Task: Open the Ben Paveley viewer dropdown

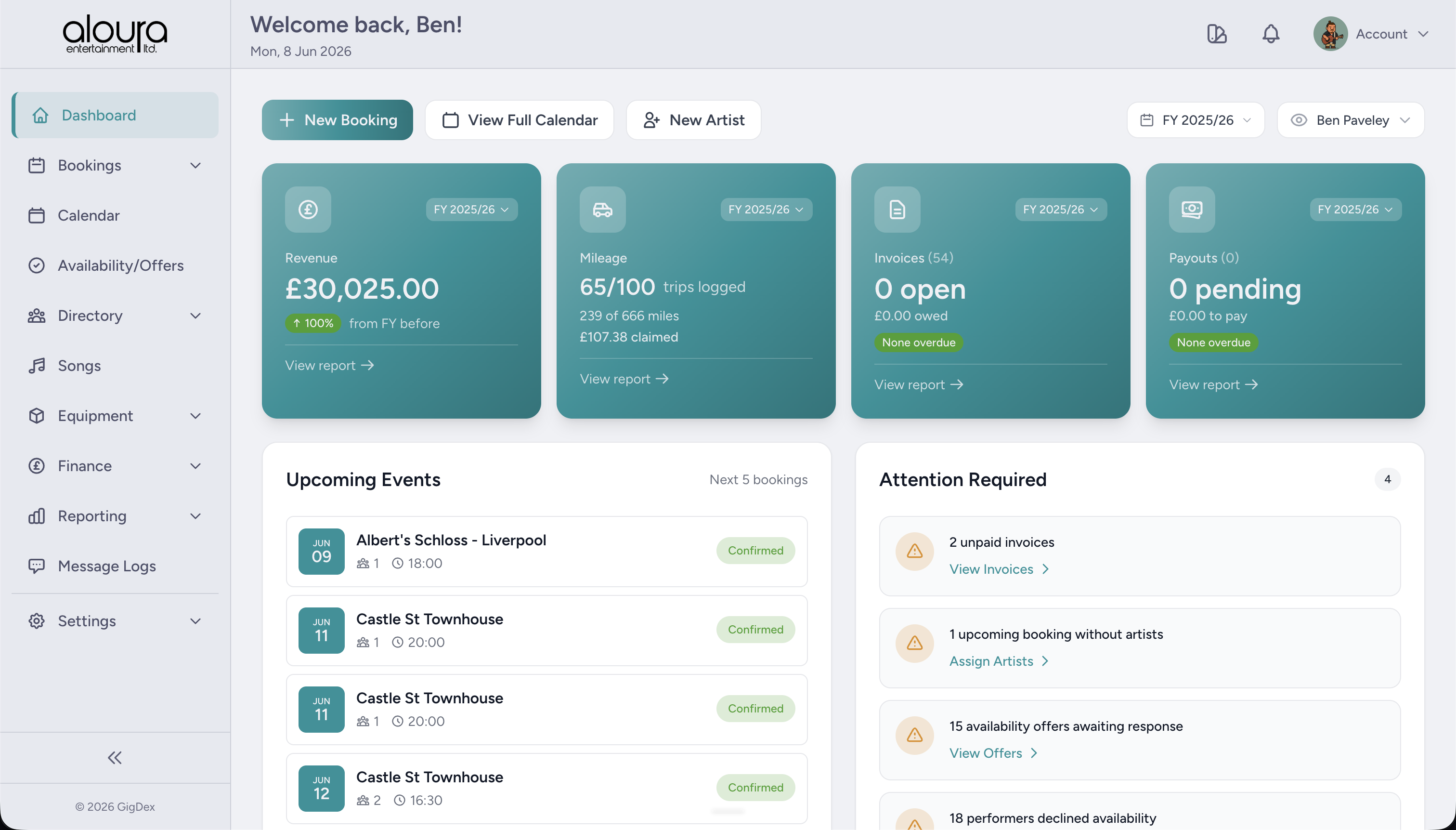Action: click(x=1351, y=120)
